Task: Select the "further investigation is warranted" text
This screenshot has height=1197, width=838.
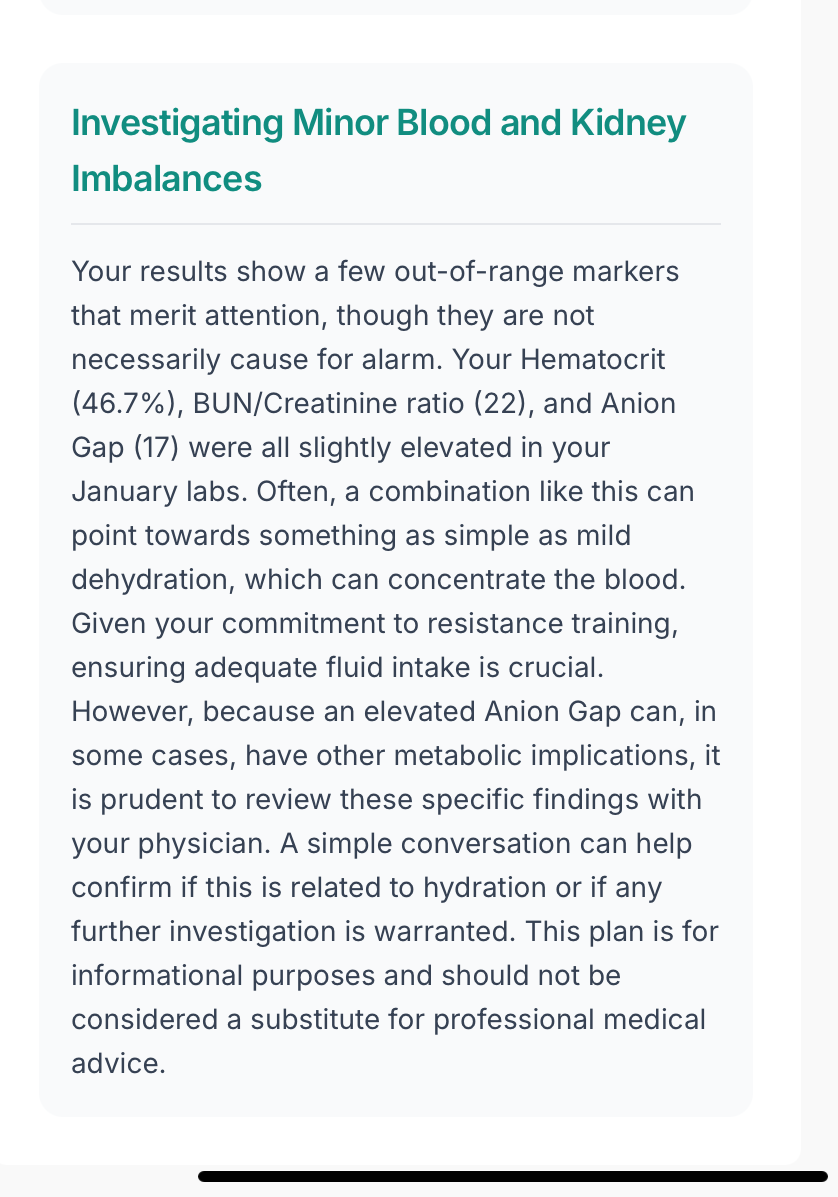Action: 284,931
